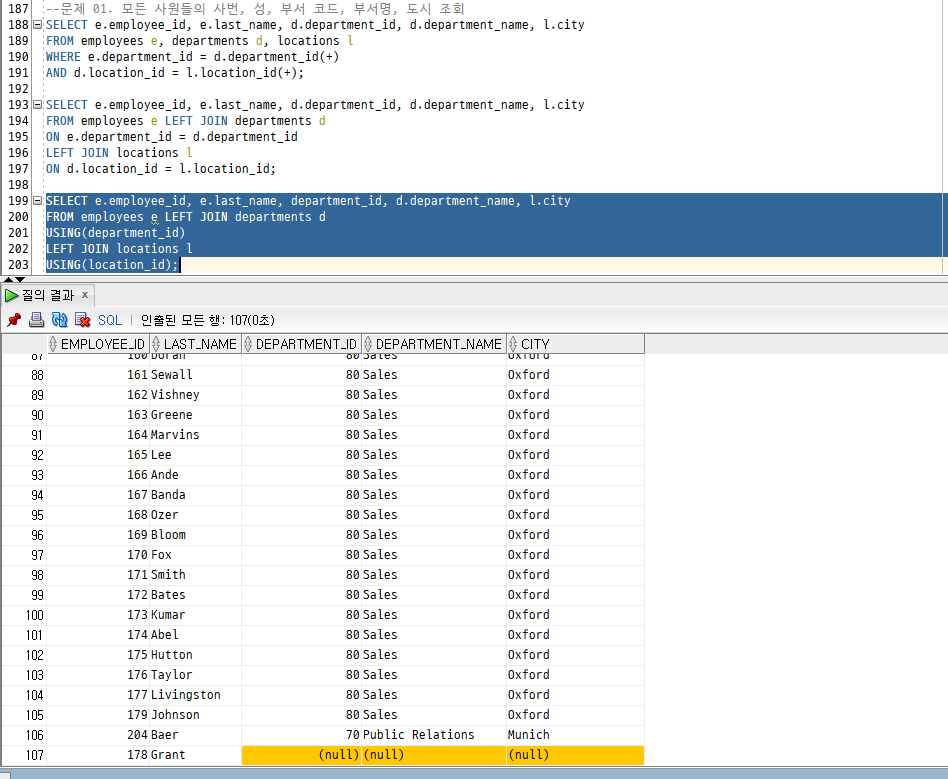Select the 'Johnson' last name cell

point(195,714)
